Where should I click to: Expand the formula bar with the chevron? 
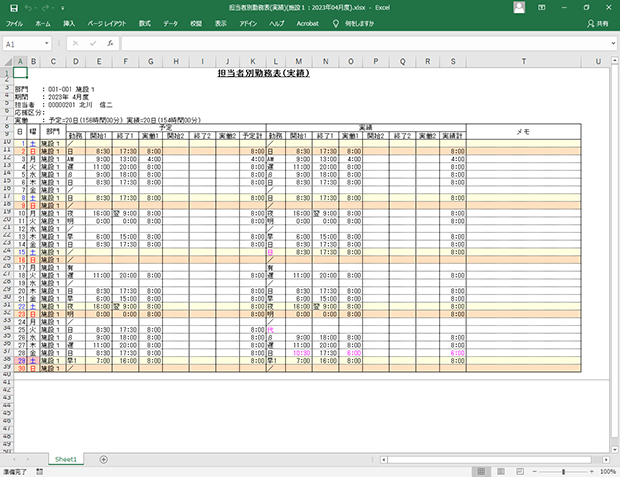pos(611,44)
